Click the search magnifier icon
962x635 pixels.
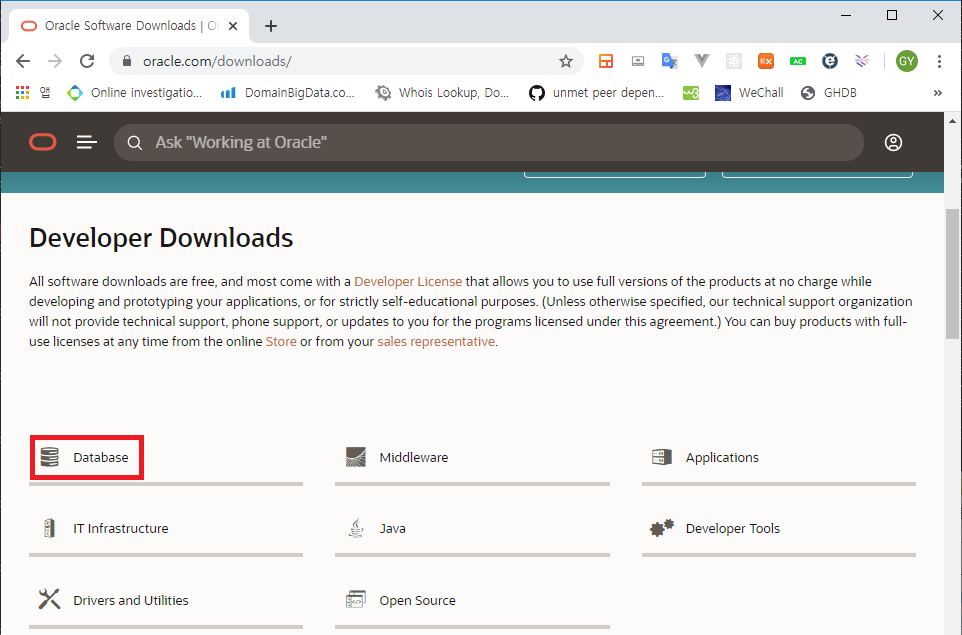134,143
